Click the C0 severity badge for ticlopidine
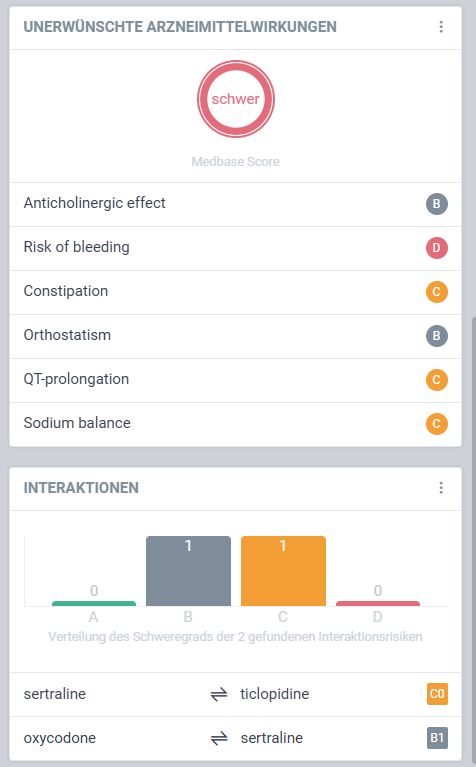The image size is (476, 767). pos(437,694)
